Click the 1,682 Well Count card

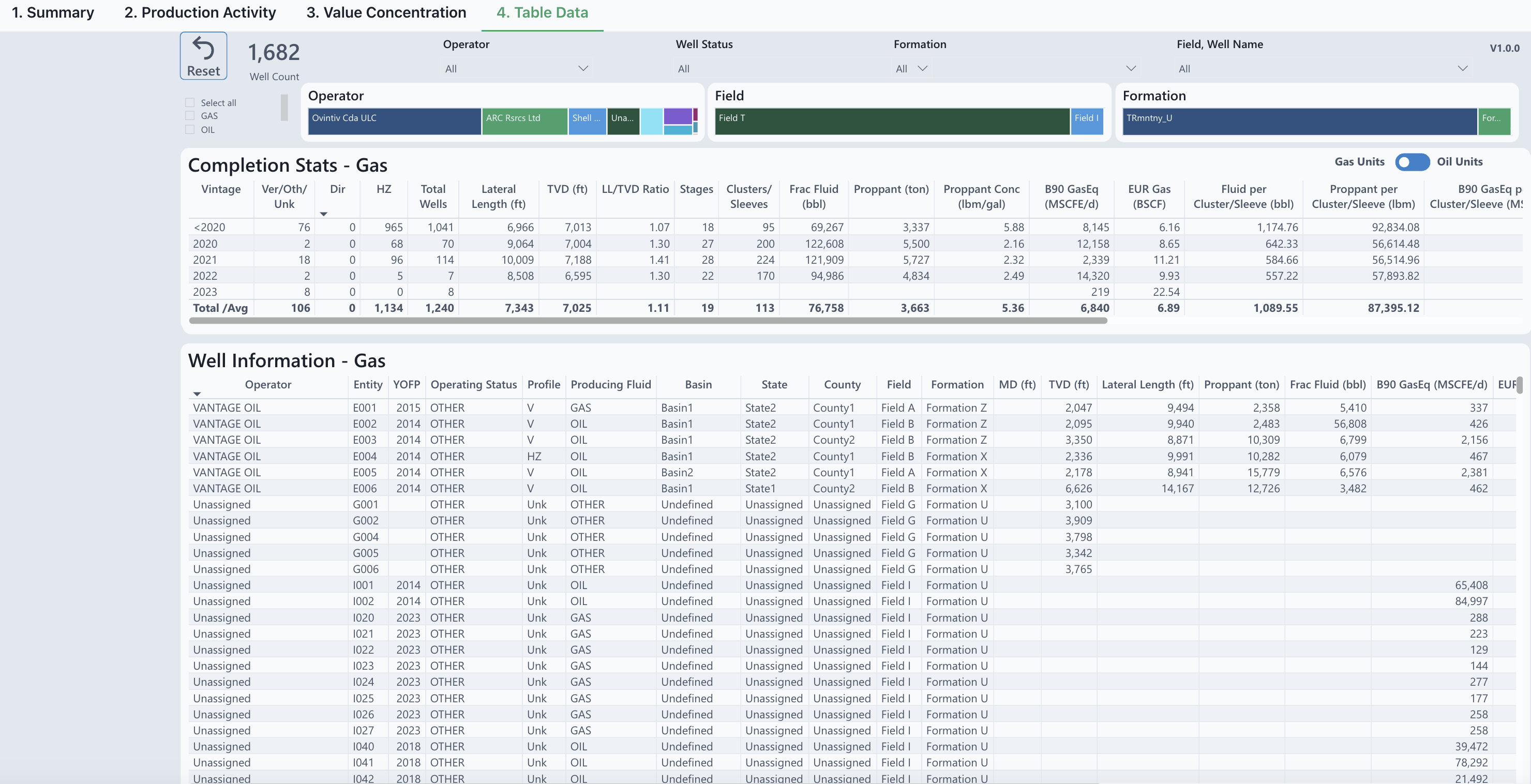[274, 60]
